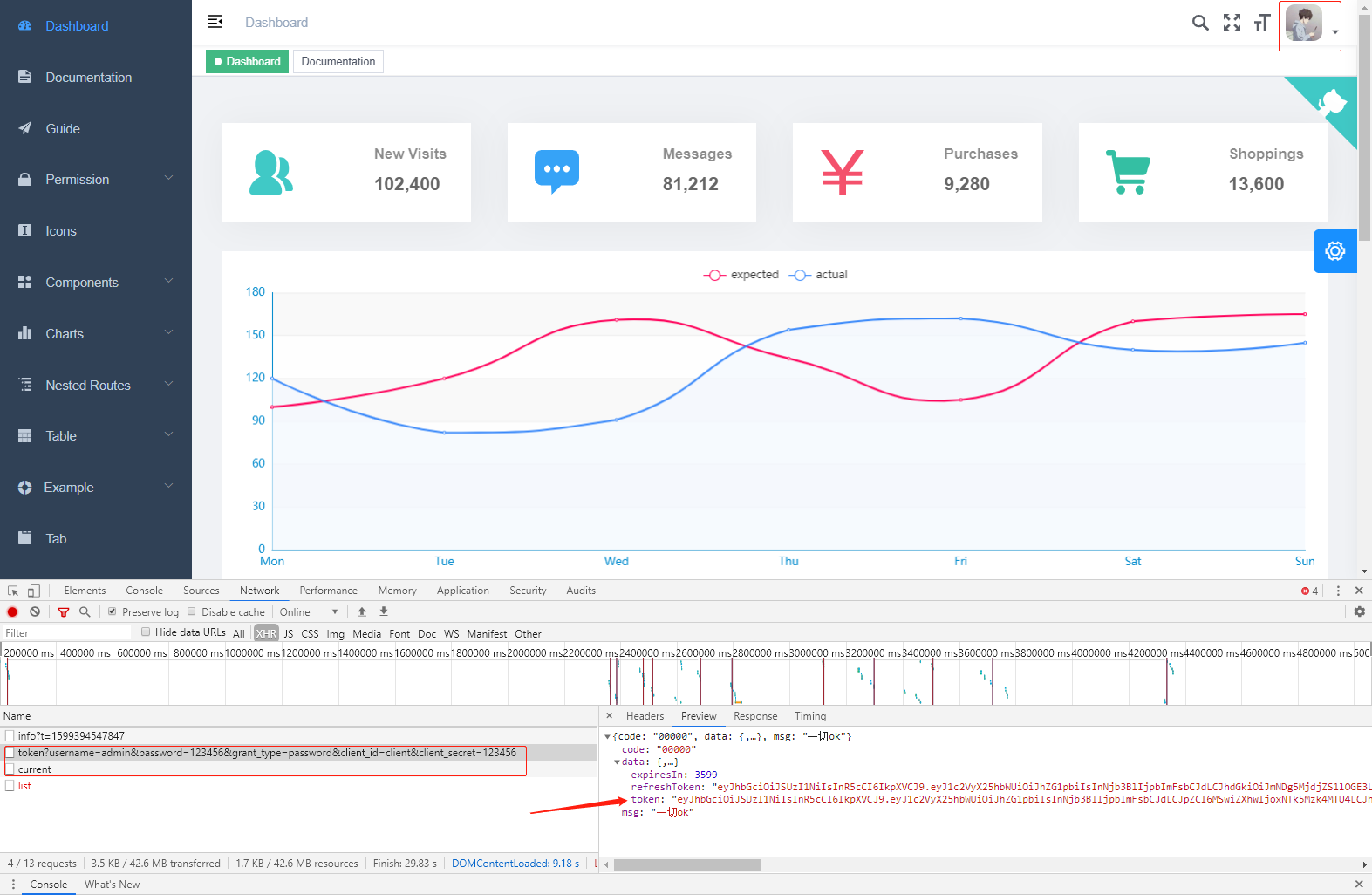The image size is (1372, 895).
Task: Toggle the Preserve log checkbox
Action: [112, 612]
